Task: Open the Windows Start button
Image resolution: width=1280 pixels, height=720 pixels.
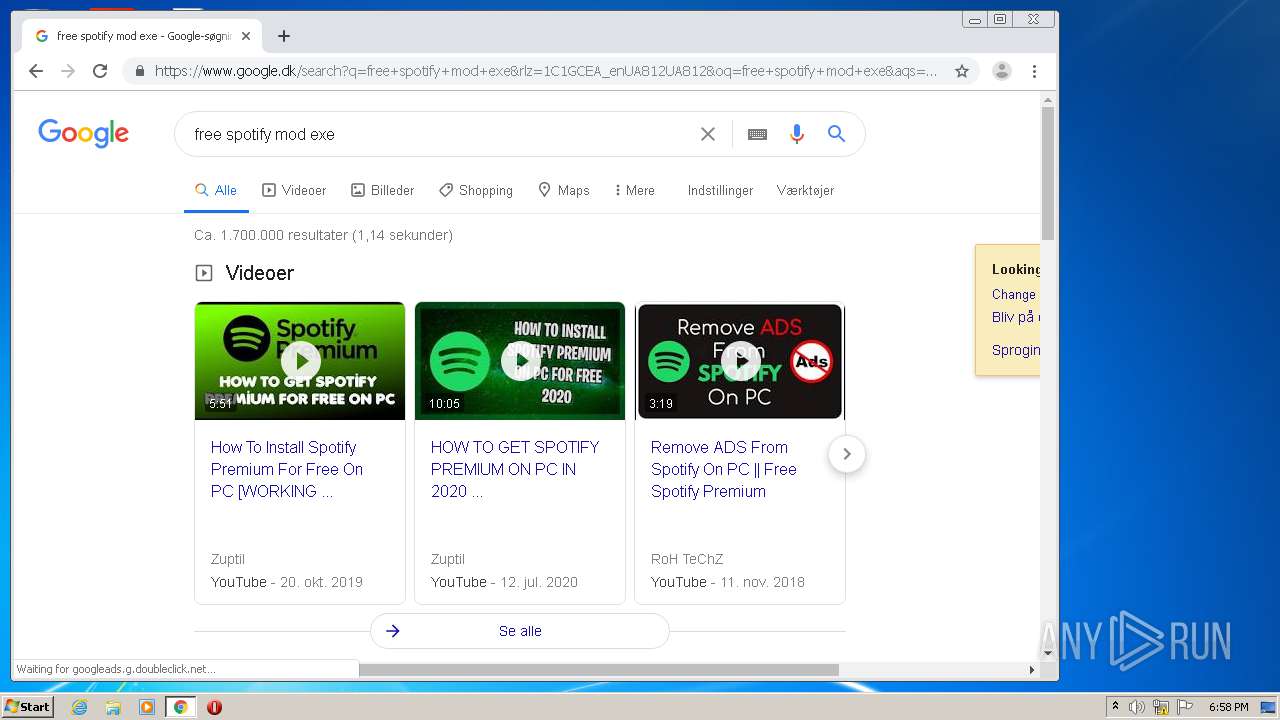Action: [27, 706]
